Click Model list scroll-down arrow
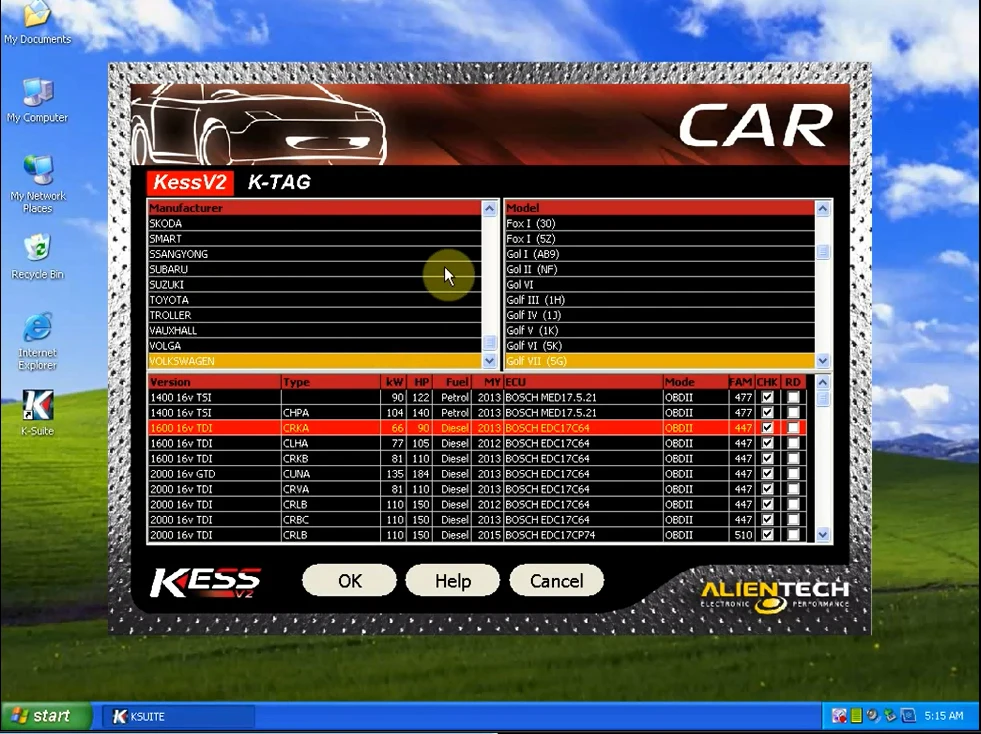 point(823,361)
